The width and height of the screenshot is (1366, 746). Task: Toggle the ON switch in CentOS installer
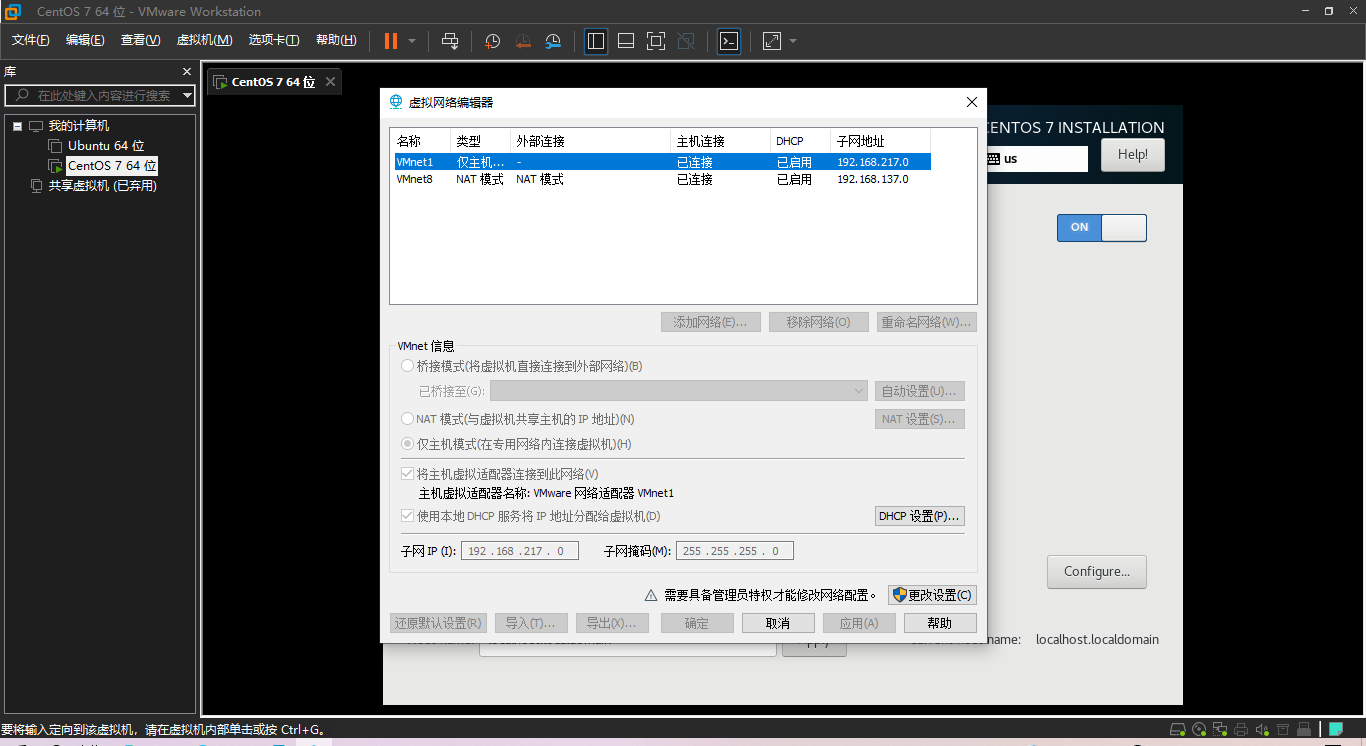(1102, 227)
